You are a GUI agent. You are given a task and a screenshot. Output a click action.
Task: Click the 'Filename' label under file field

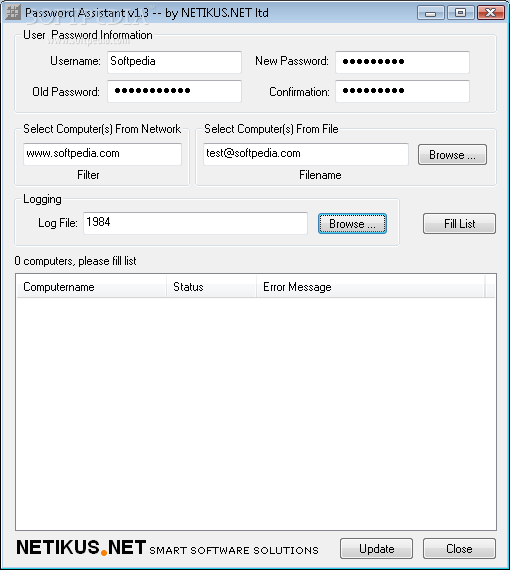(x=320, y=175)
